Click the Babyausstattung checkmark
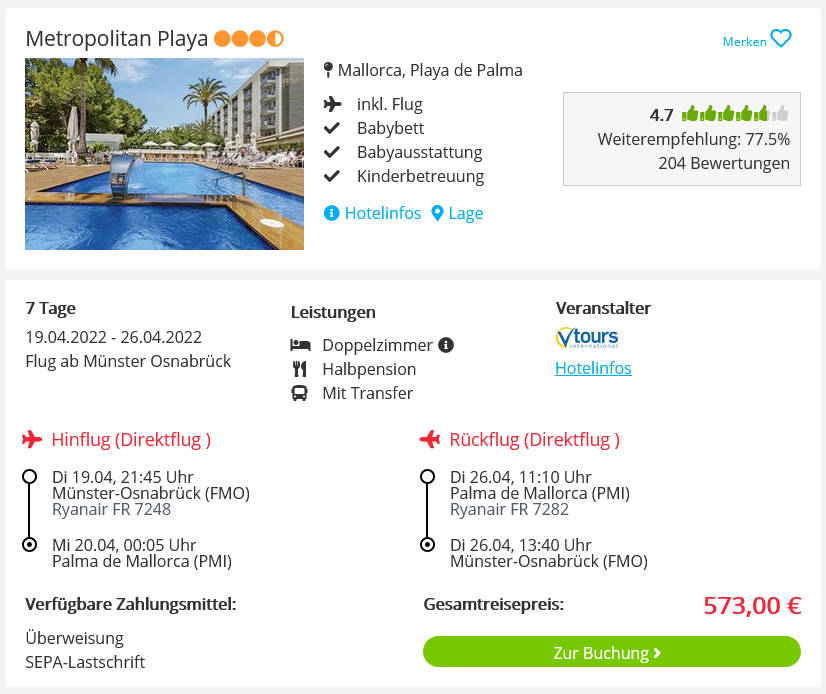826x694 pixels. click(x=332, y=152)
